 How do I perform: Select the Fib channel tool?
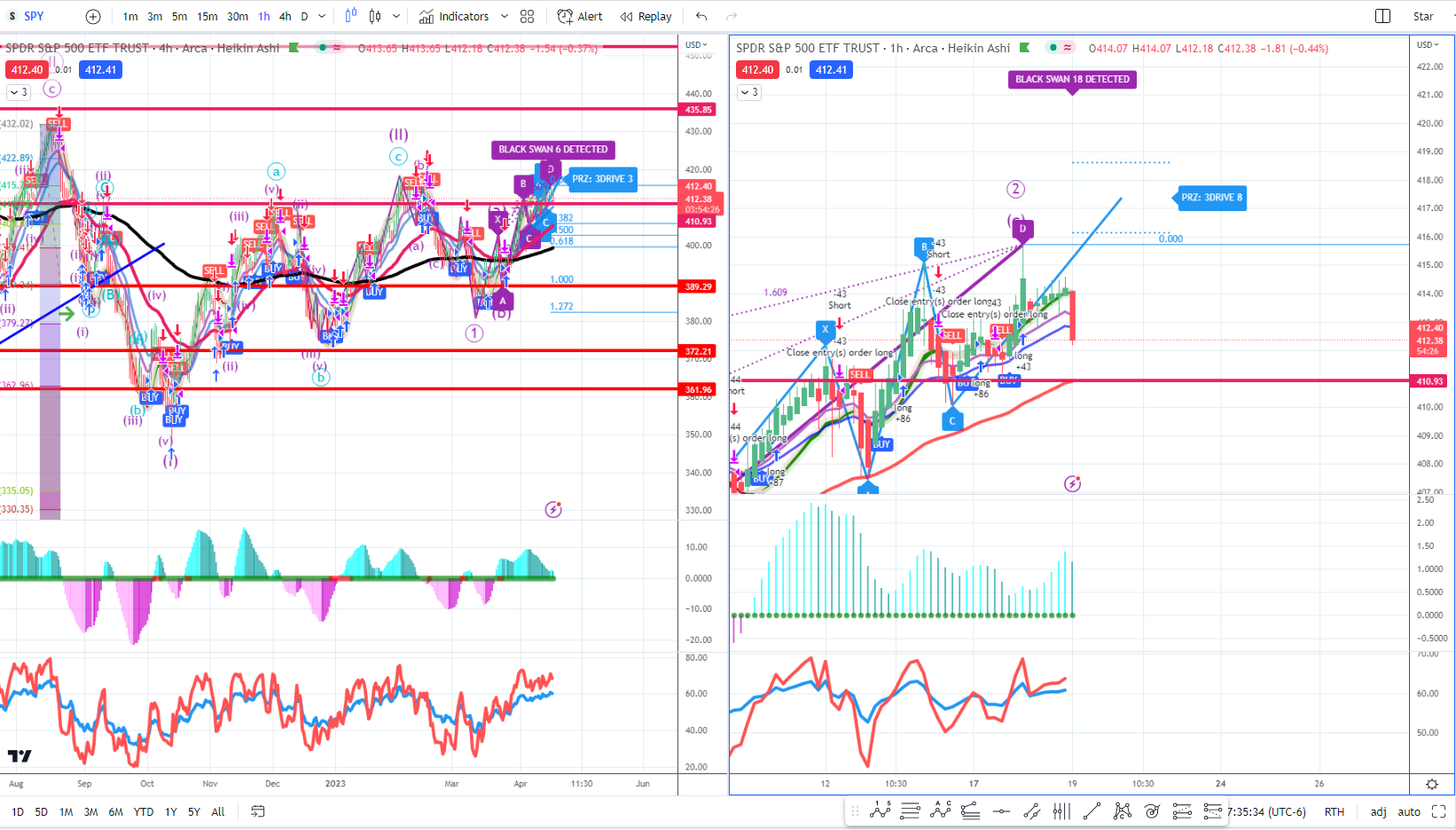click(x=1212, y=810)
